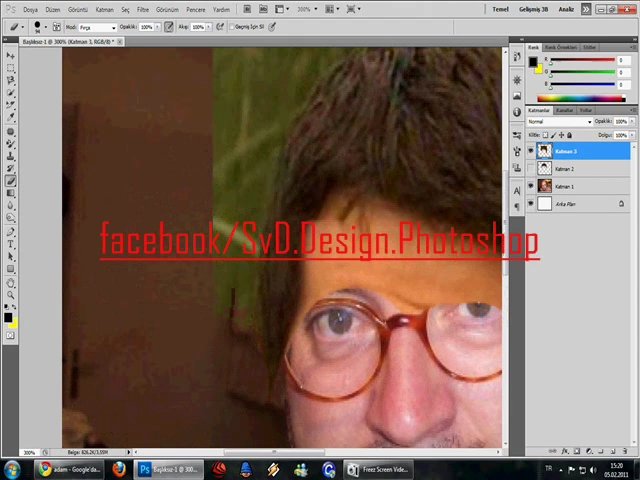This screenshot has height=480, width=640.
Task: Open the eraser Mod dropdown
Action: point(98,27)
